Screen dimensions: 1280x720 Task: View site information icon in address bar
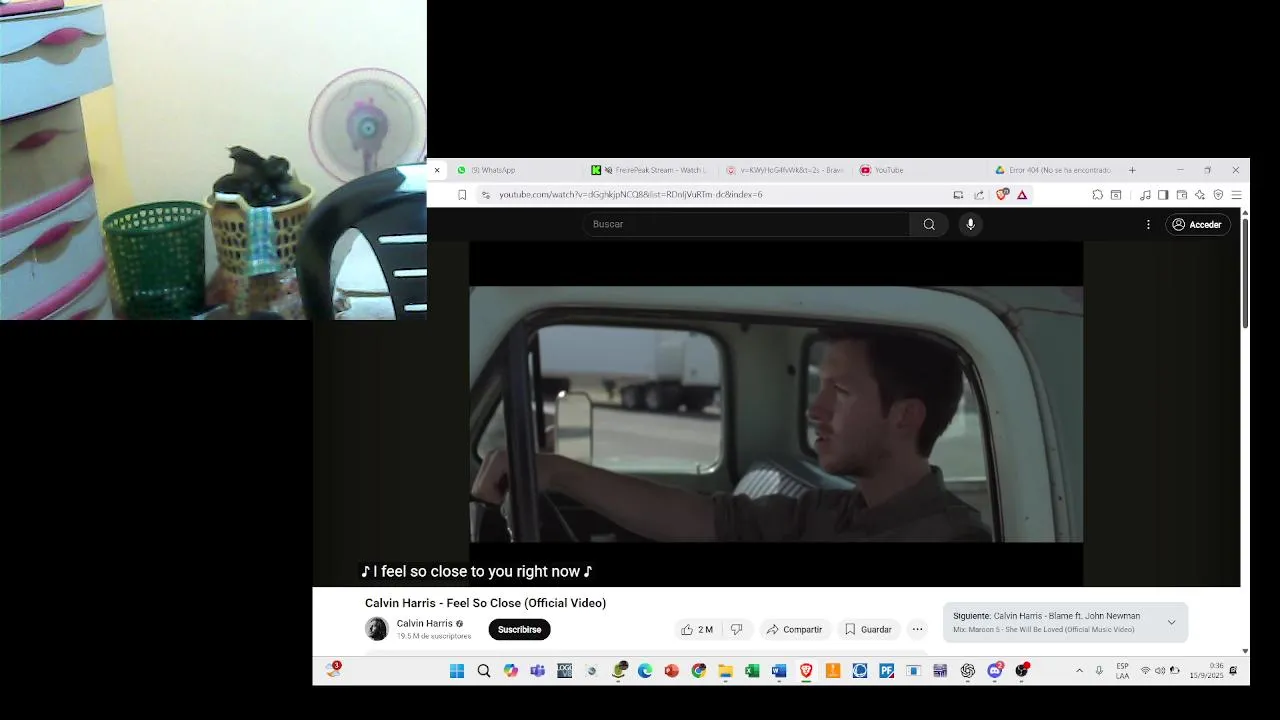486,195
